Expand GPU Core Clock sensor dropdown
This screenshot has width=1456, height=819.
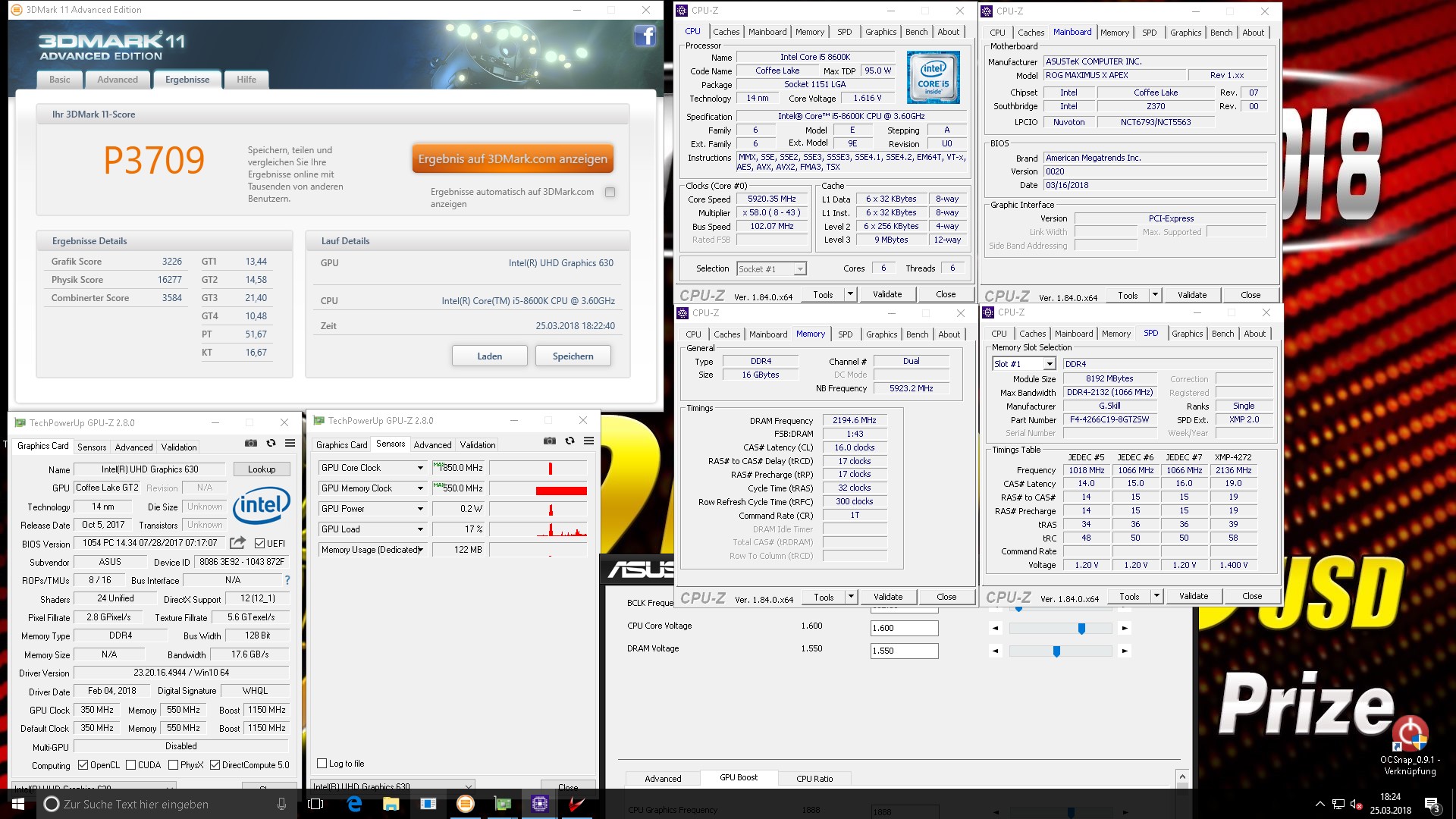pyautogui.click(x=420, y=468)
